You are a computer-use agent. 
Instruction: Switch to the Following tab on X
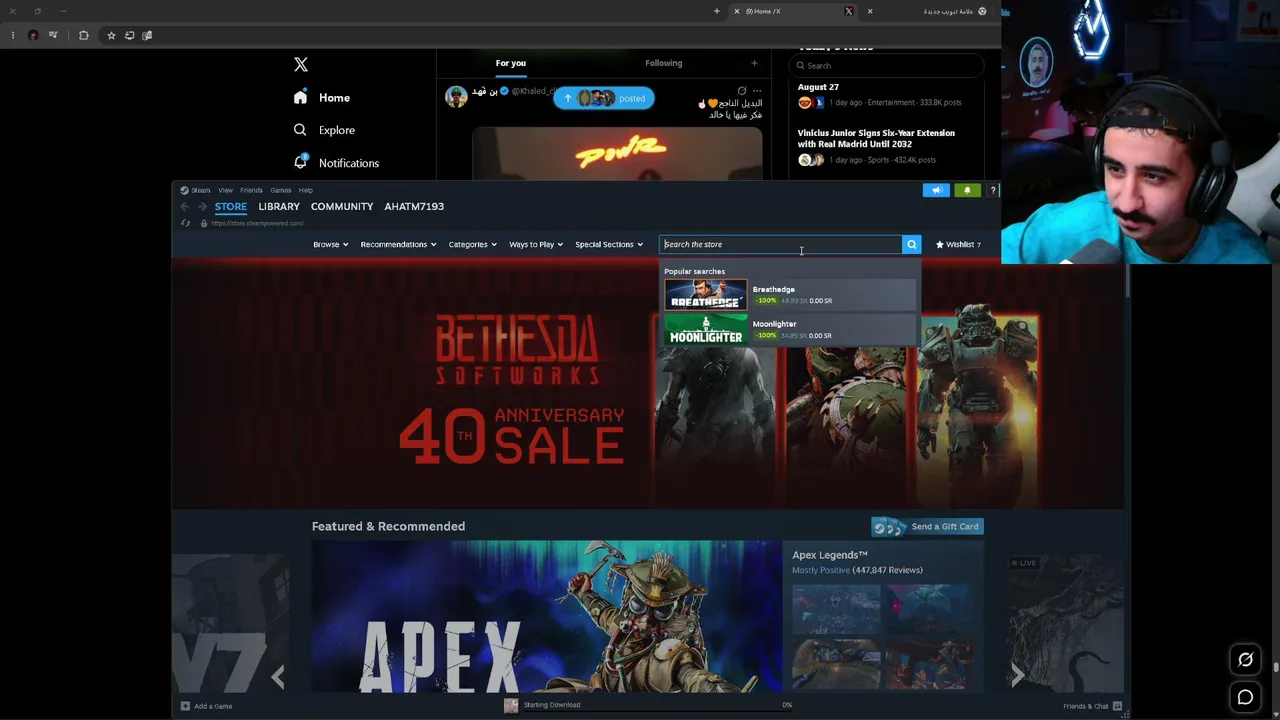[663, 63]
